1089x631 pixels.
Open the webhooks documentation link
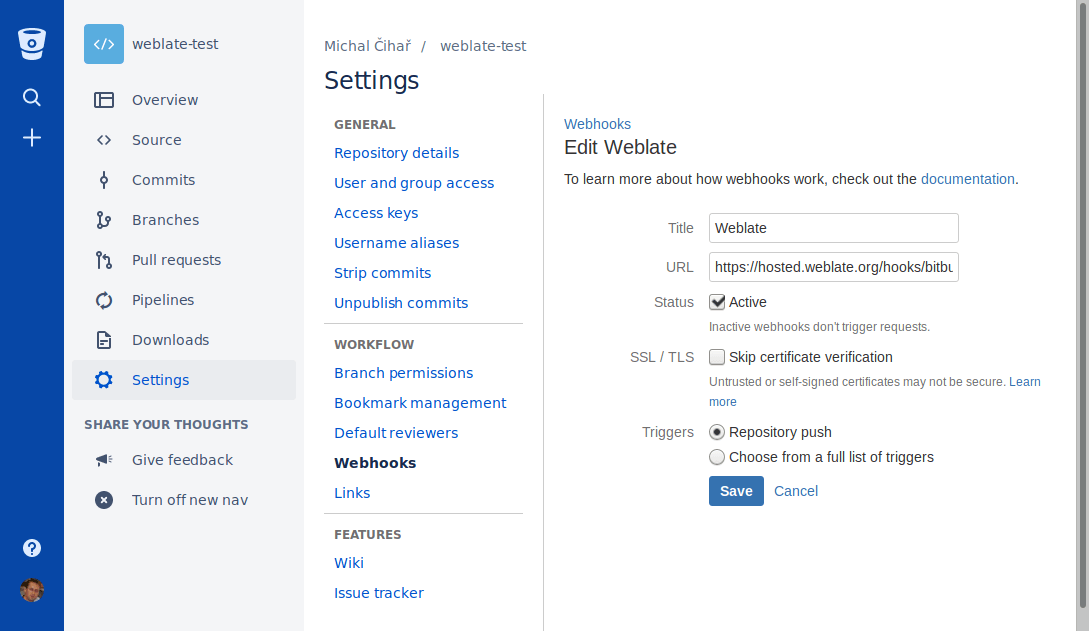tap(967, 178)
